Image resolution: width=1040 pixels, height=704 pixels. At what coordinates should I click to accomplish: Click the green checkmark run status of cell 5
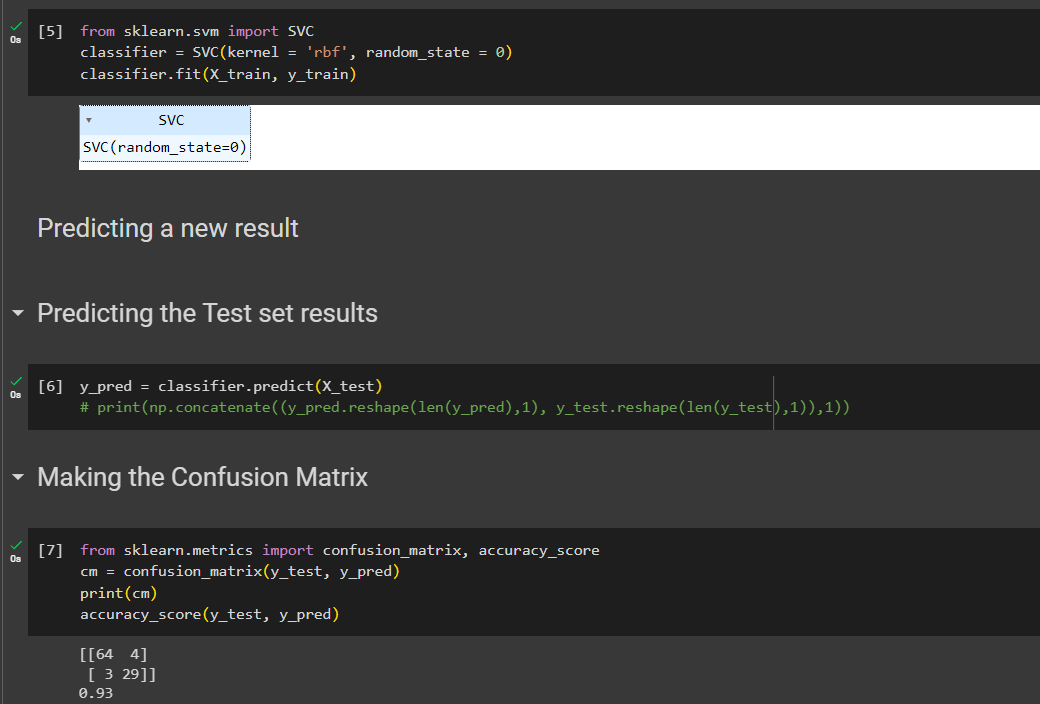point(16,26)
